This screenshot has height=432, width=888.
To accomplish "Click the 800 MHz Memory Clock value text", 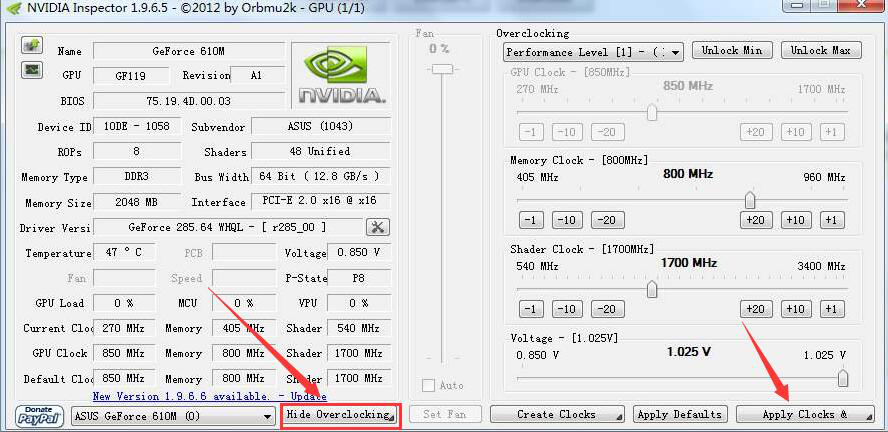I will tap(688, 174).
